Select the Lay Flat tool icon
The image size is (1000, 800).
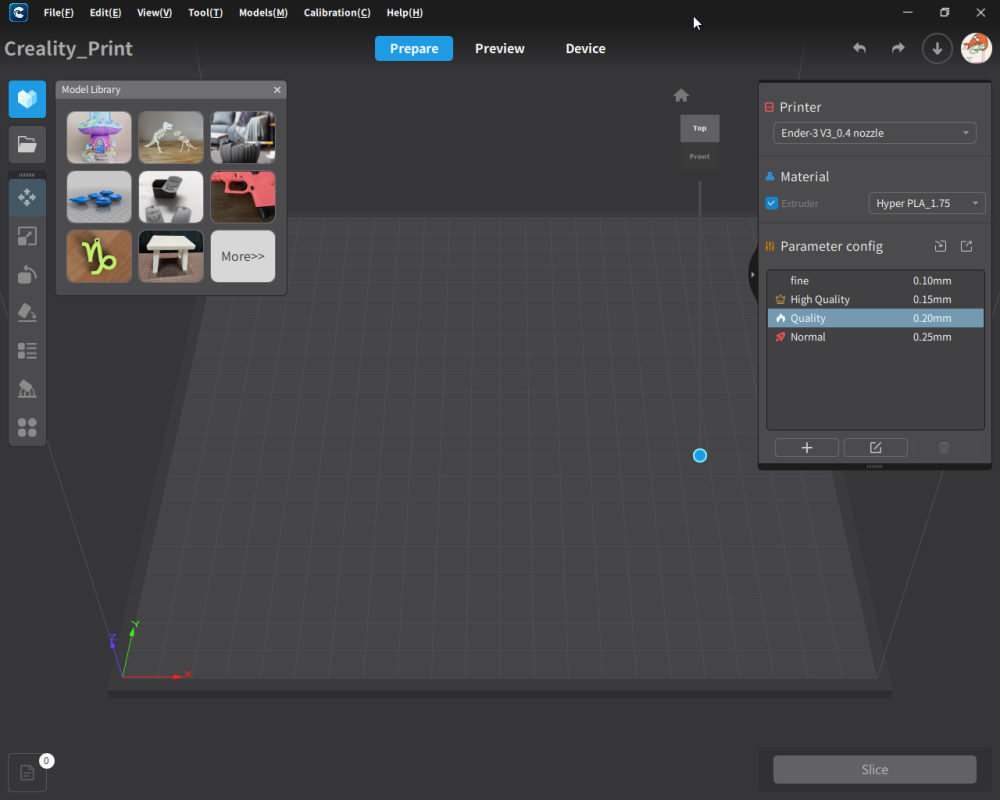27,312
